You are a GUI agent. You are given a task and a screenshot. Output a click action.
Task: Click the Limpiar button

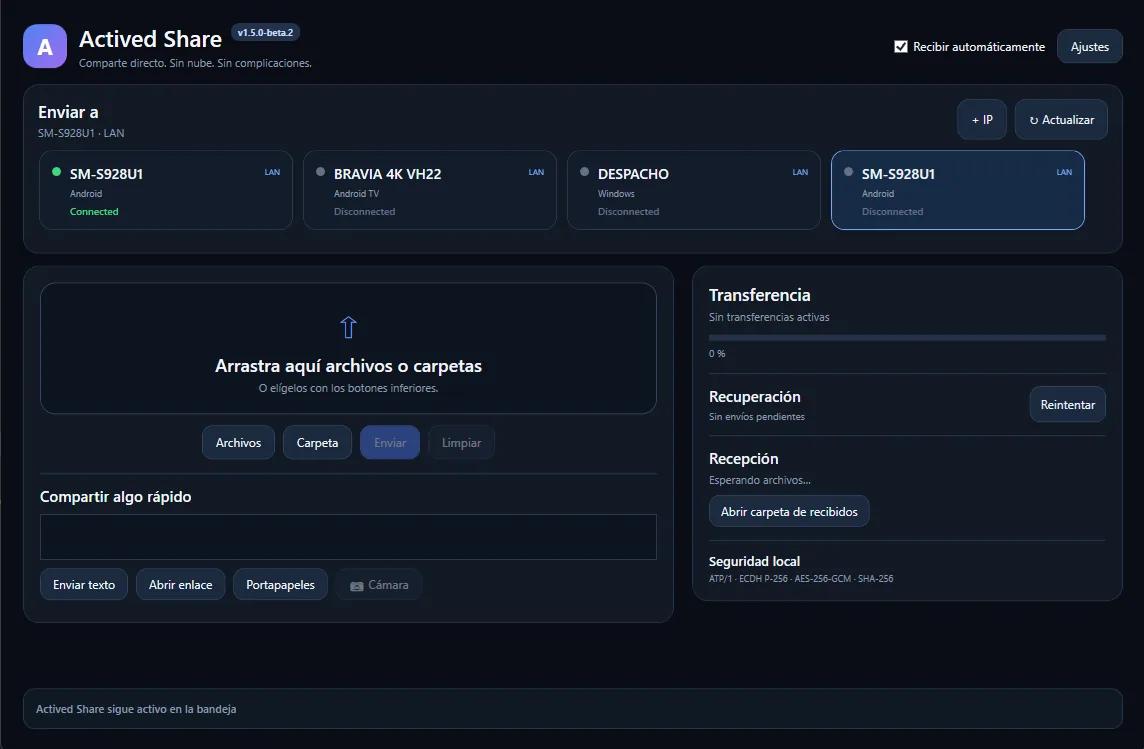[461, 443]
